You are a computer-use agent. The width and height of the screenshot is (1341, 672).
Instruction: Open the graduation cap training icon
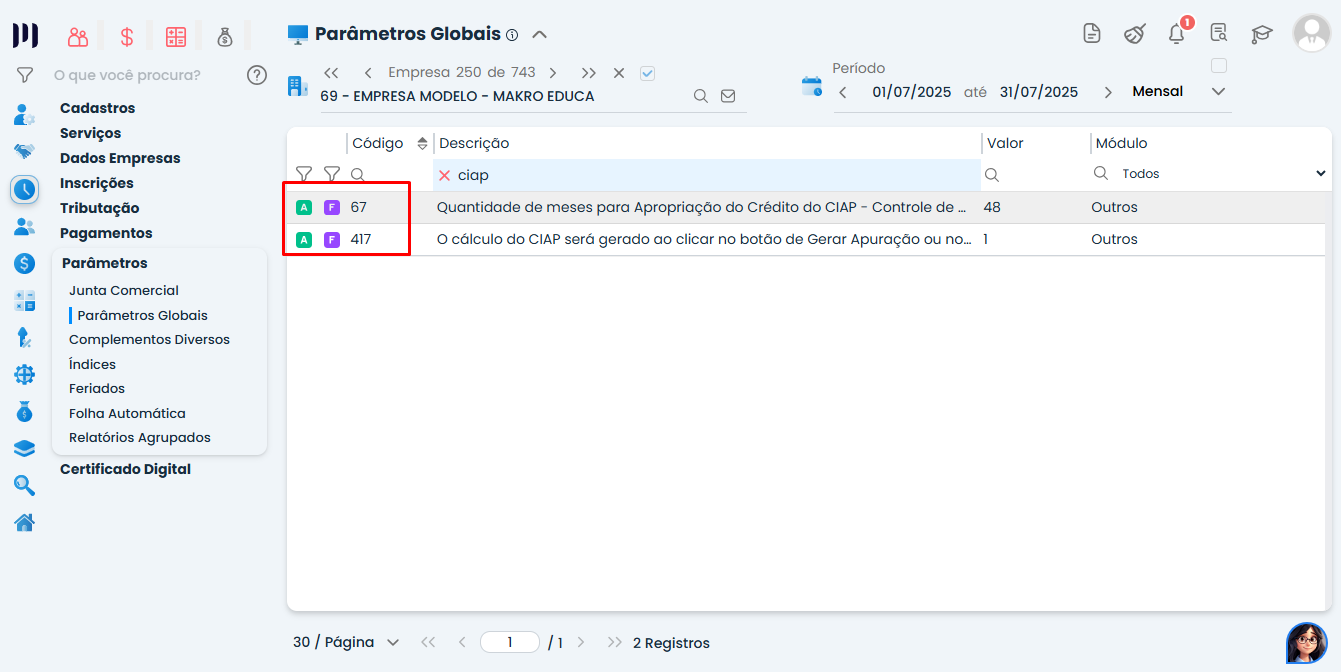(x=1261, y=34)
